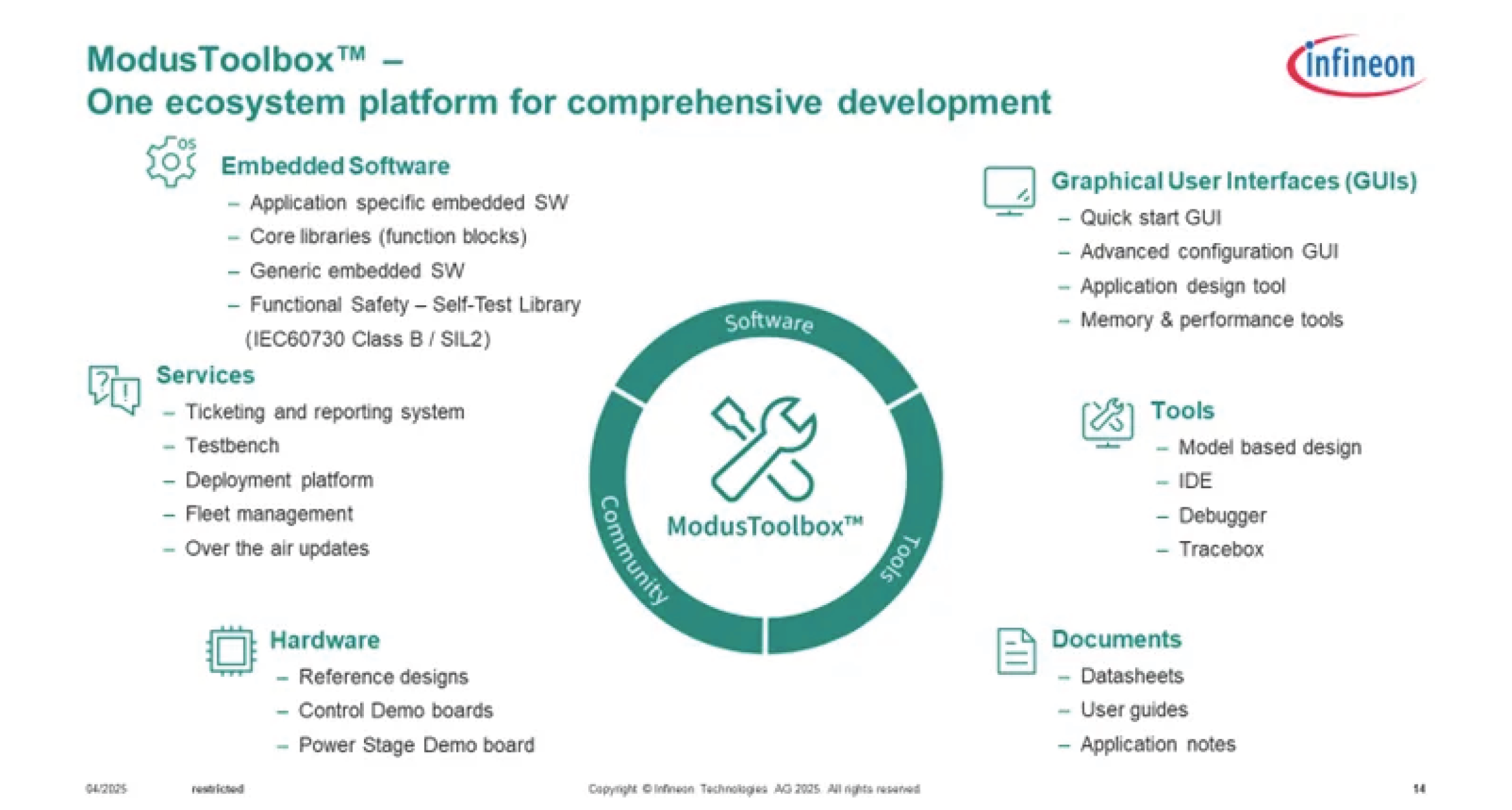Click the Graphical User Interfaces heading

[x=1233, y=181]
